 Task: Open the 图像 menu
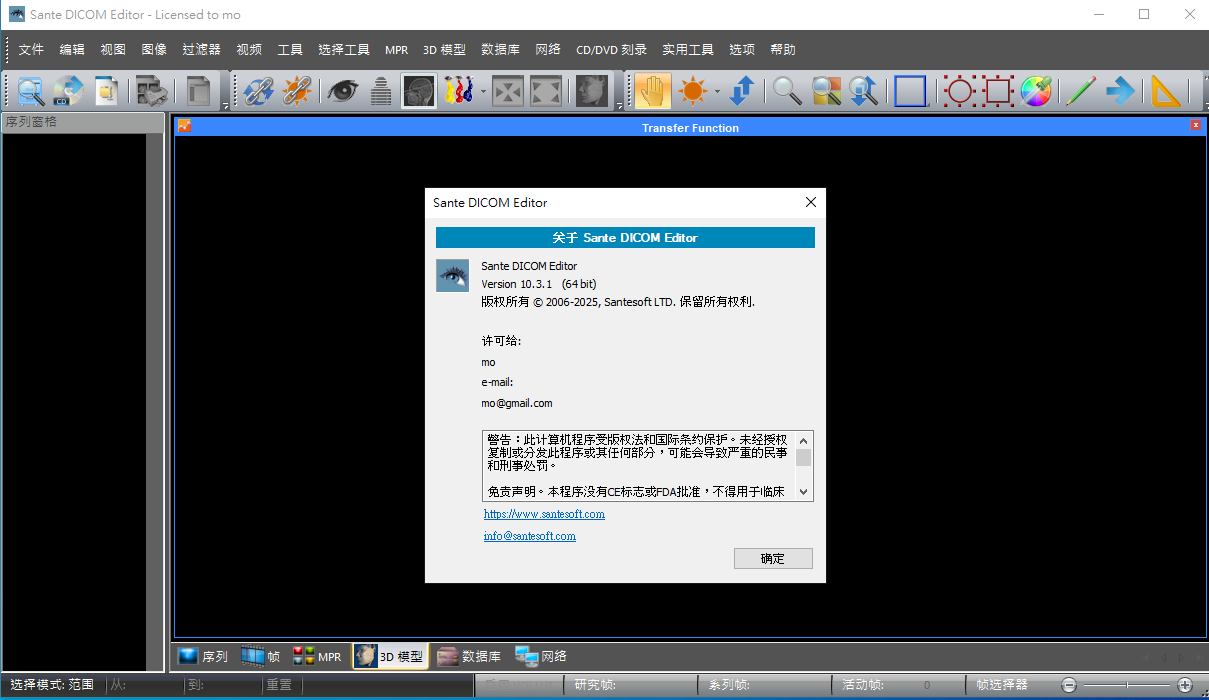(x=154, y=49)
